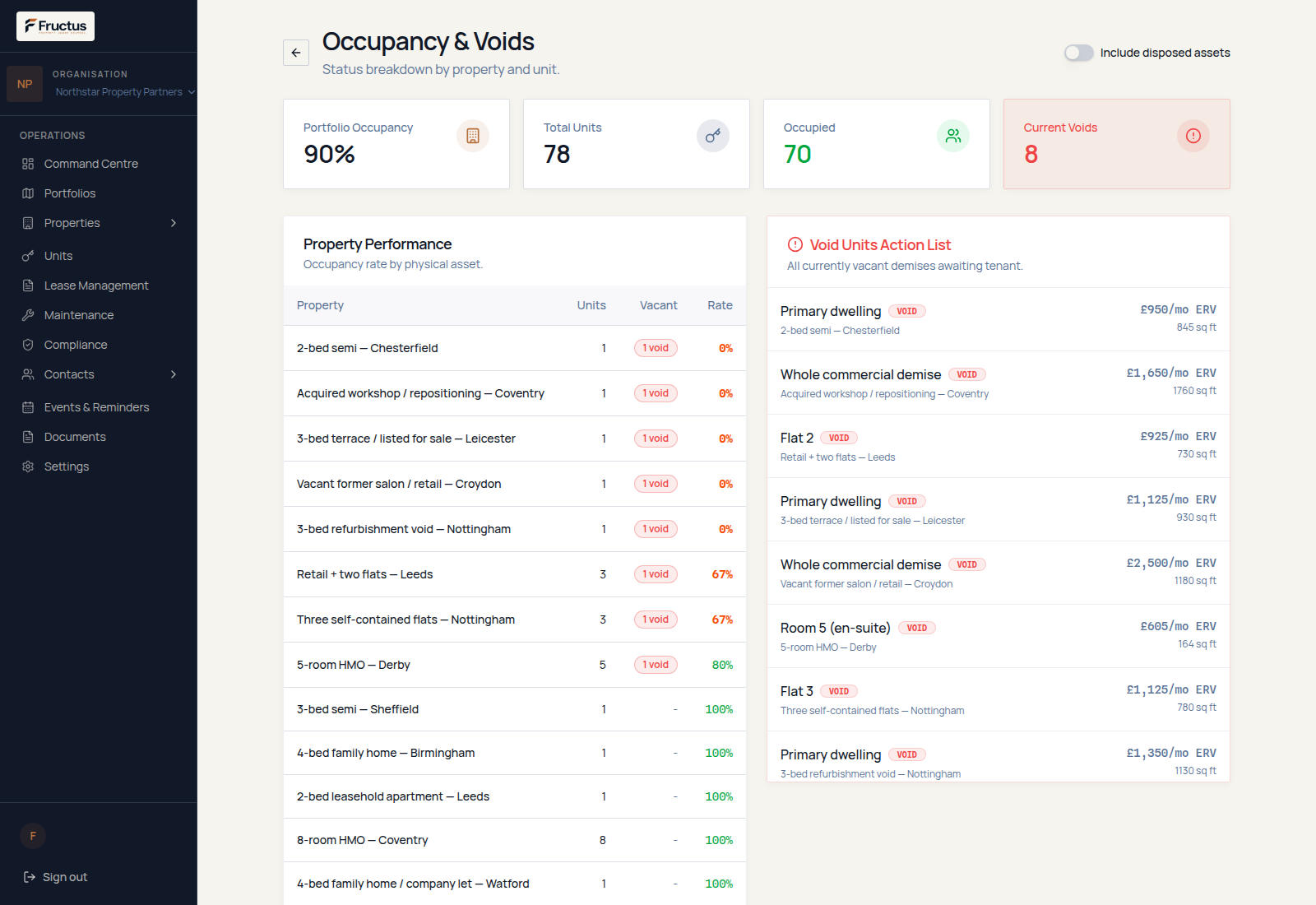Viewport: 1316px width, 905px height.
Task: Click the Total Units key icon
Action: pyautogui.click(x=713, y=136)
